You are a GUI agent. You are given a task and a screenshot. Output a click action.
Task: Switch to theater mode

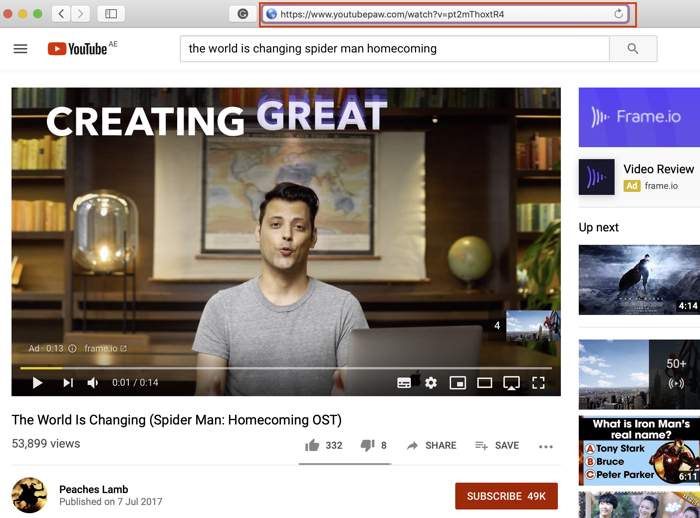tap(484, 383)
